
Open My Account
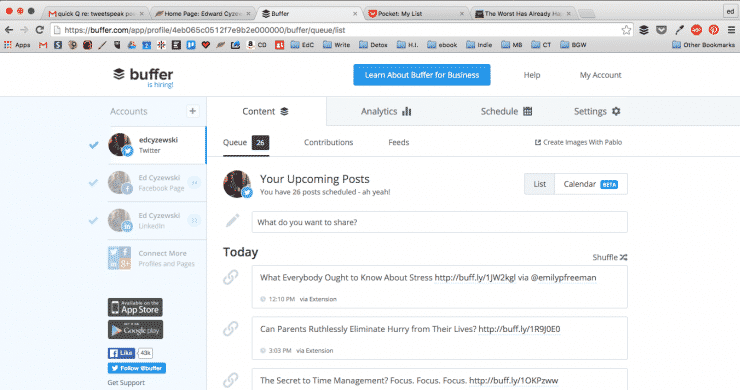tap(600, 75)
